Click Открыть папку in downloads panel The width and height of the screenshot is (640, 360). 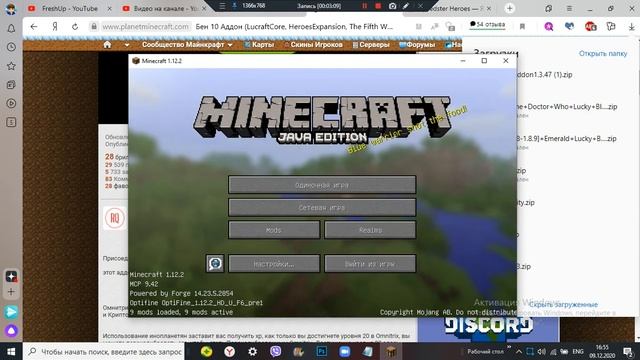tap(603, 53)
